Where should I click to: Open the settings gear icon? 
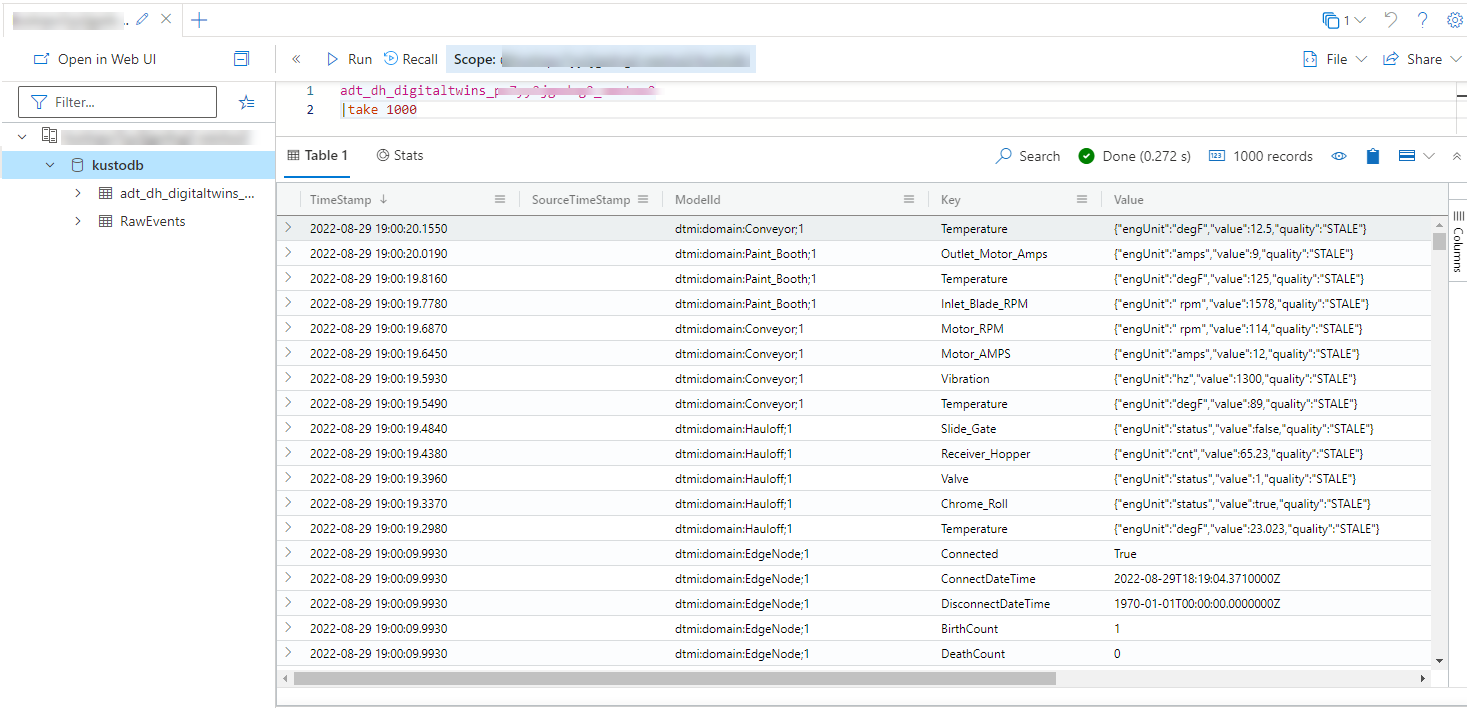[x=1455, y=20]
